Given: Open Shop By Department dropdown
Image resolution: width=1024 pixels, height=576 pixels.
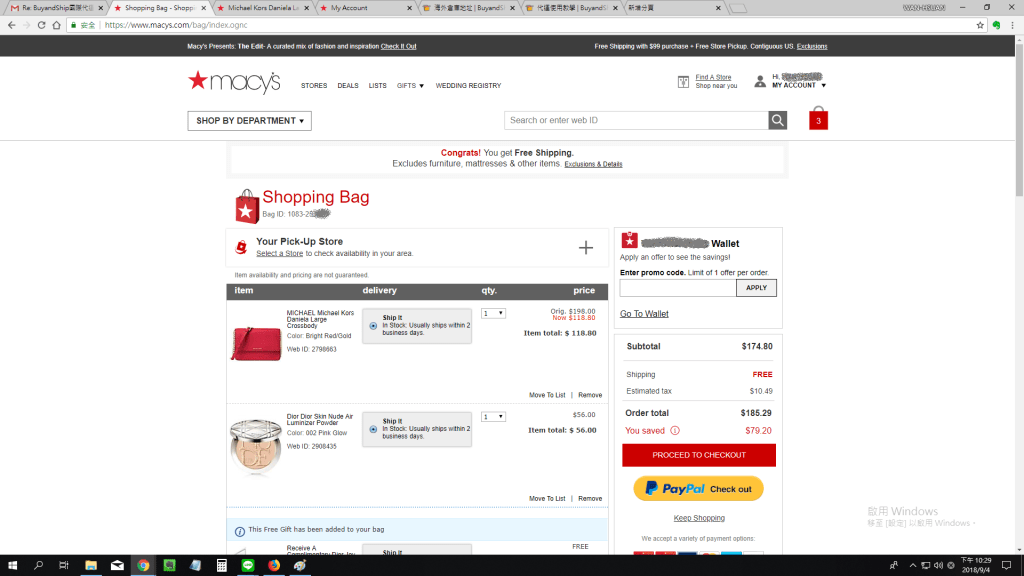Looking at the screenshot, I should [249, 121].
